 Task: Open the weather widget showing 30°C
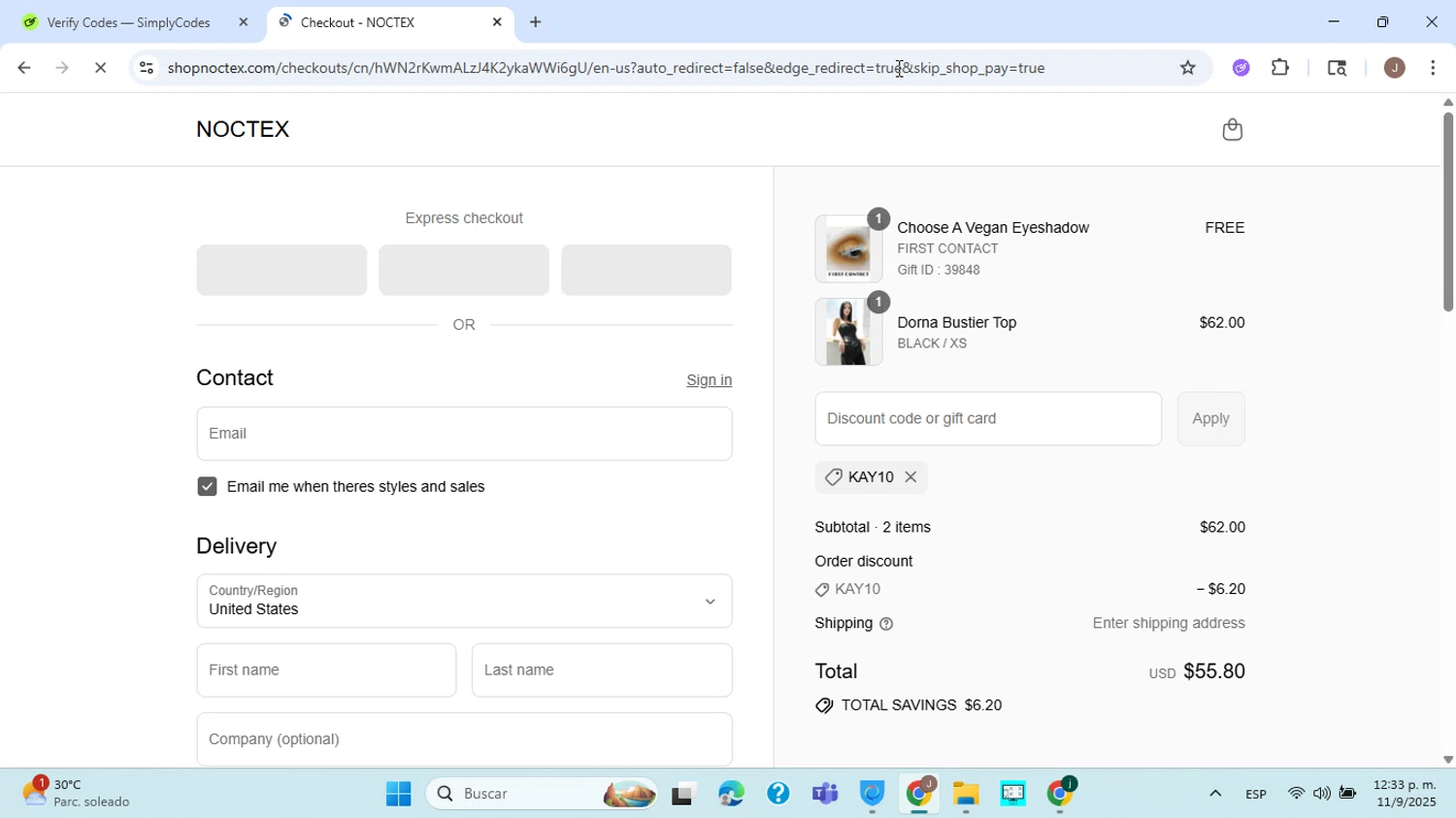click(x=78, y=794)
